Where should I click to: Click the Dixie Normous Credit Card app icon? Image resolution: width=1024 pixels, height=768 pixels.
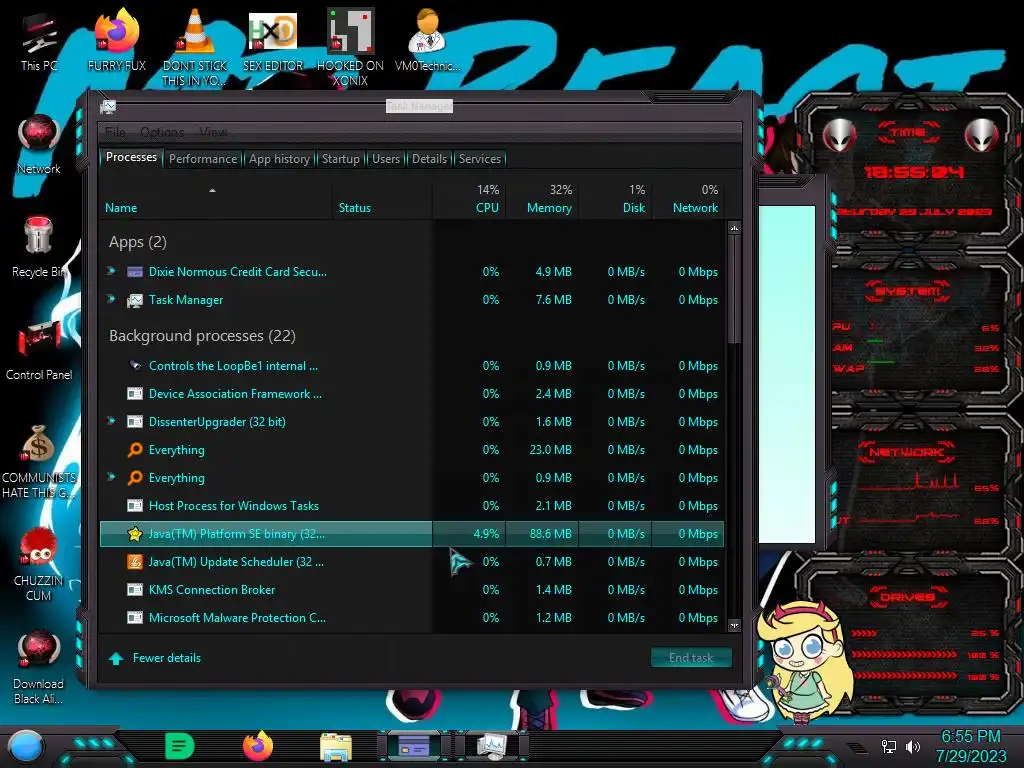(135, 272)
